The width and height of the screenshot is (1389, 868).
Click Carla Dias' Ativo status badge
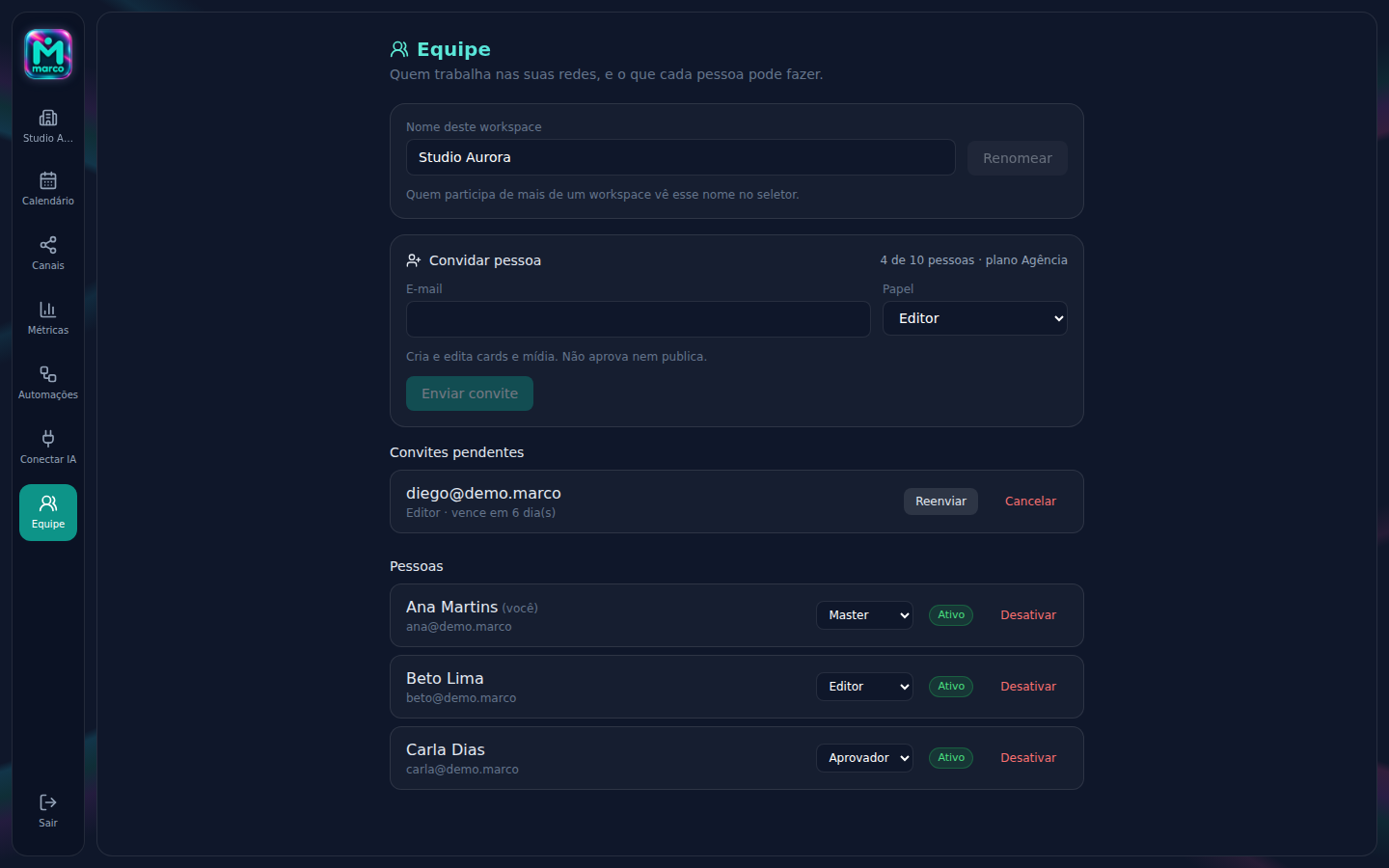pyautogui.click(x=951, y=758)
